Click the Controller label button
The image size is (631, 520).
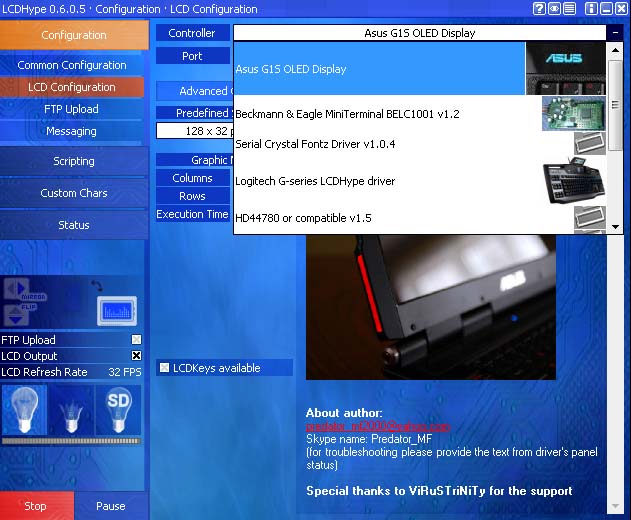[192, 33]
